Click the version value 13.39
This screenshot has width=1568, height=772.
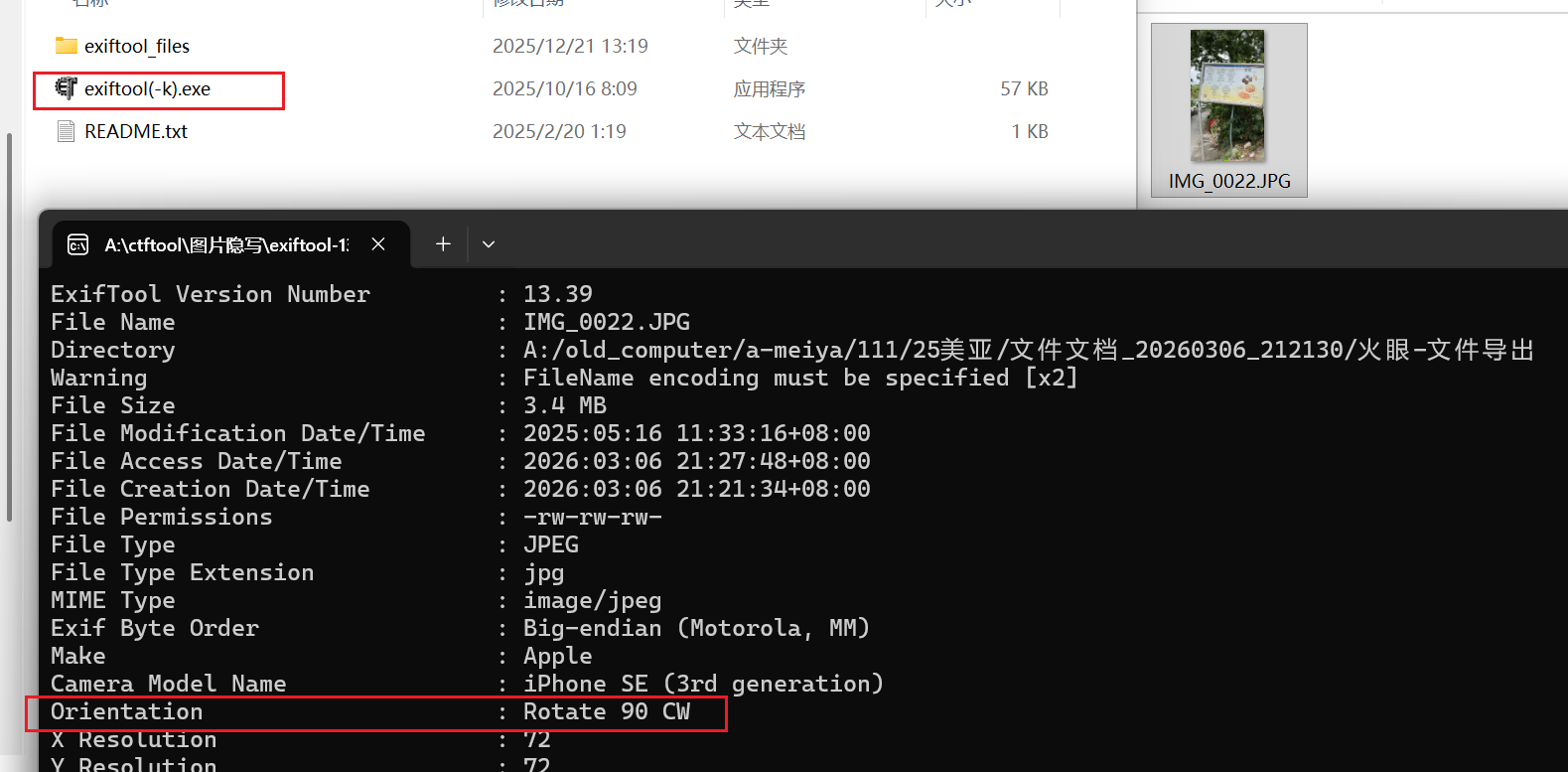tap(558, 294)
